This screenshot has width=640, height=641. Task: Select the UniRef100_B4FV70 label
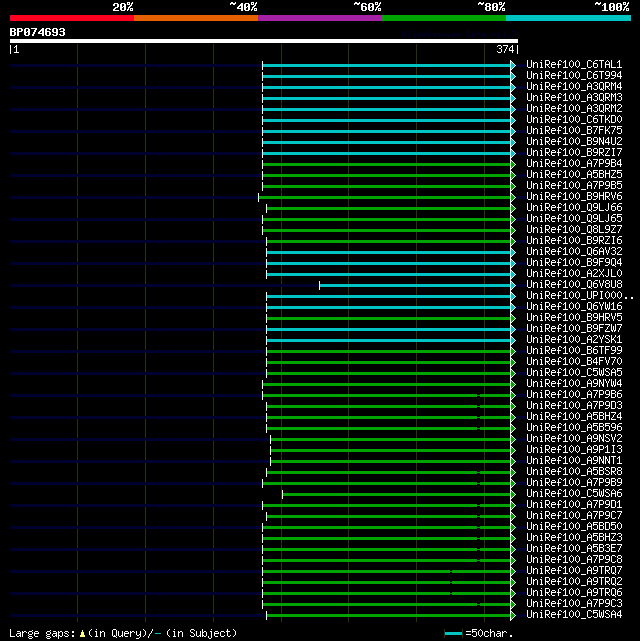point(574,361)
